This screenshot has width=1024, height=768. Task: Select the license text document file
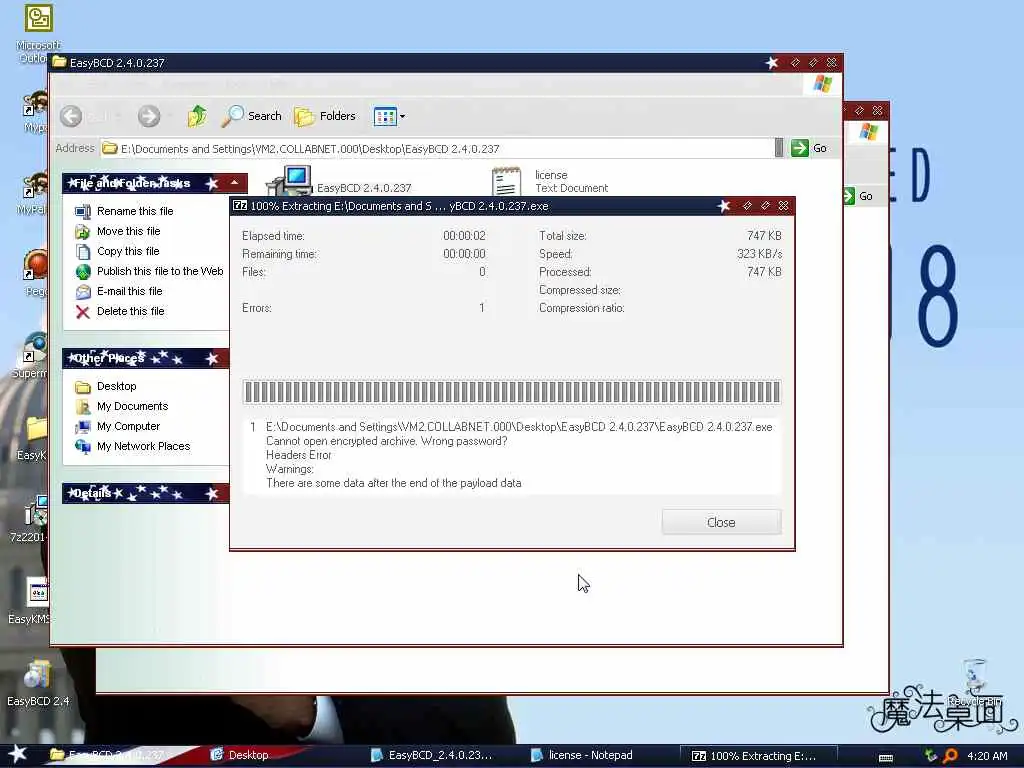click(x=550, y=181)
